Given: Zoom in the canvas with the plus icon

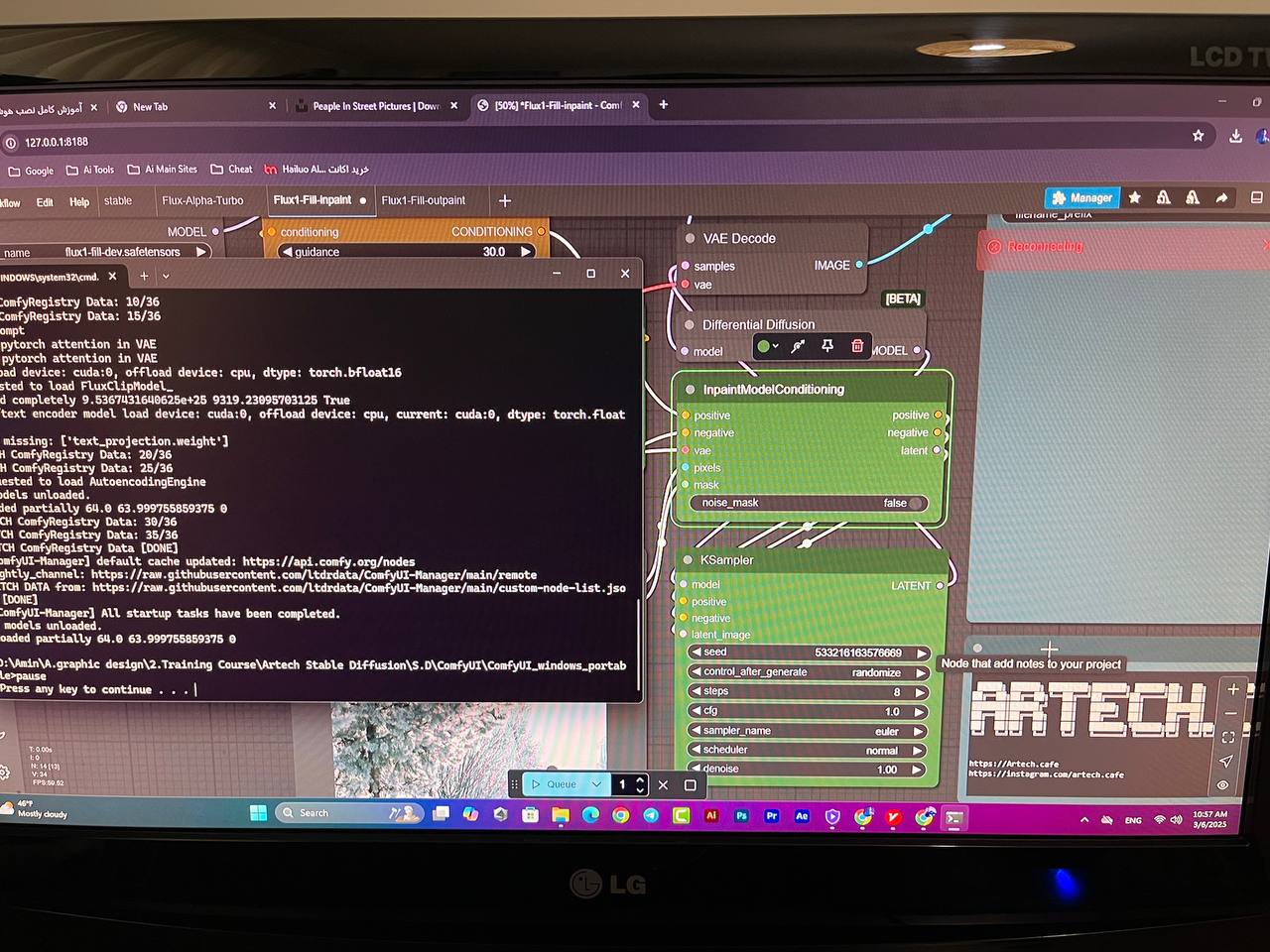Looking at the screenshot, I should 1232,689.
